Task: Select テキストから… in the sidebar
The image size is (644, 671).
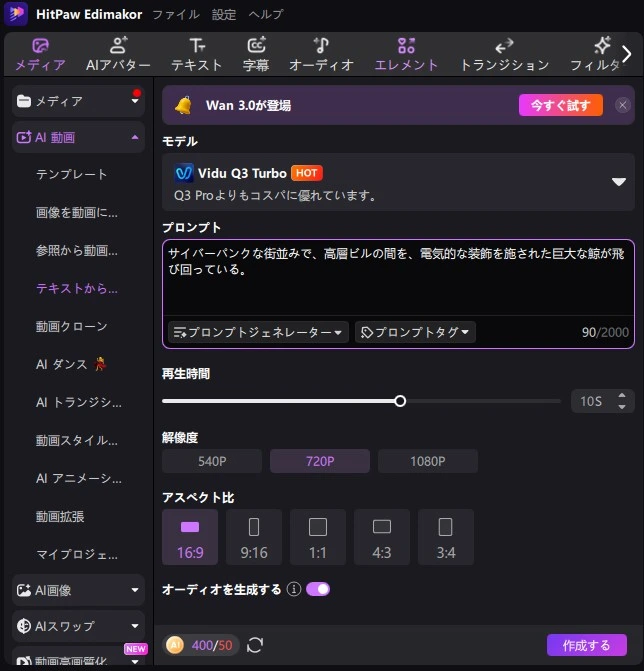Action: [77, 288]
